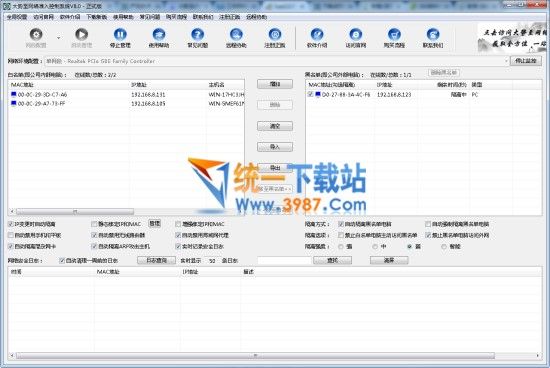Click the 停止监控 button
The image size is (550, 368).
526,61
